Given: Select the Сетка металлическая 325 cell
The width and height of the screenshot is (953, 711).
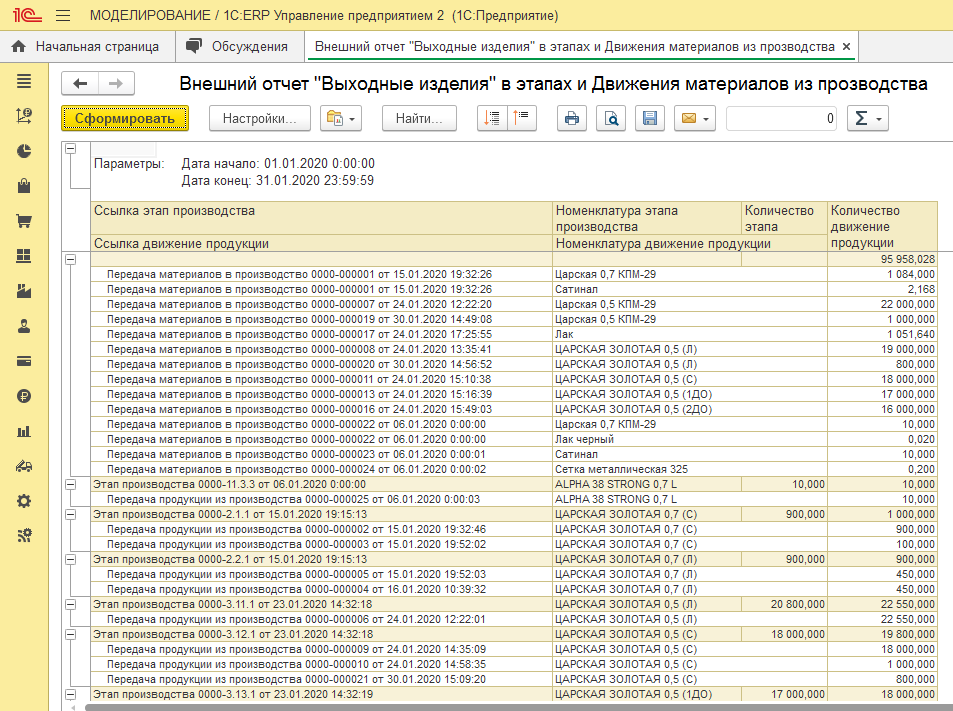Looking at the screenshot, I should tap(690, 469).
